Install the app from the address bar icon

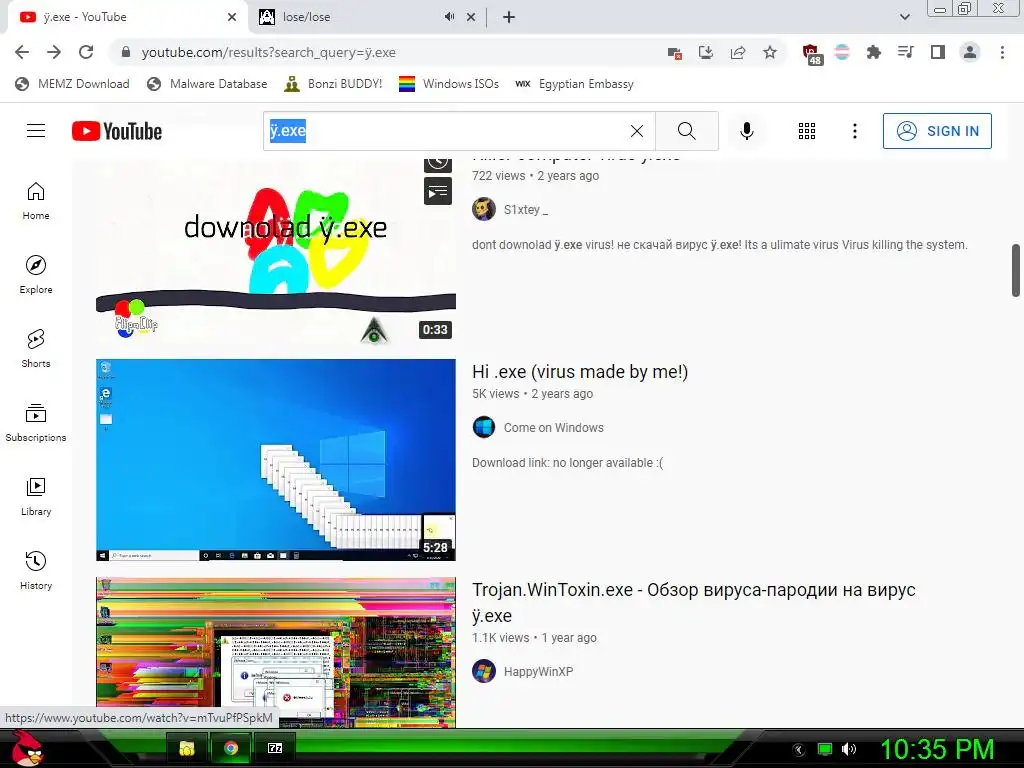coord(706,52)
